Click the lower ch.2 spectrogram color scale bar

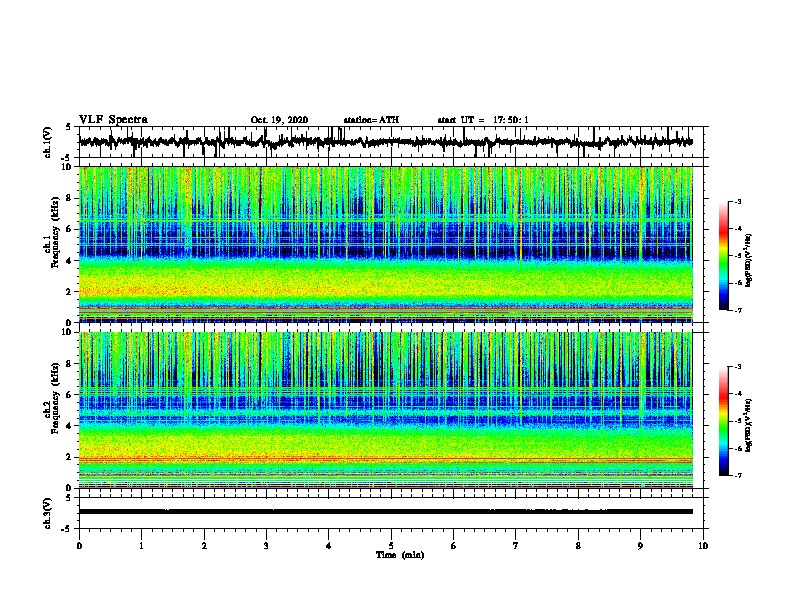coord(723,421)
